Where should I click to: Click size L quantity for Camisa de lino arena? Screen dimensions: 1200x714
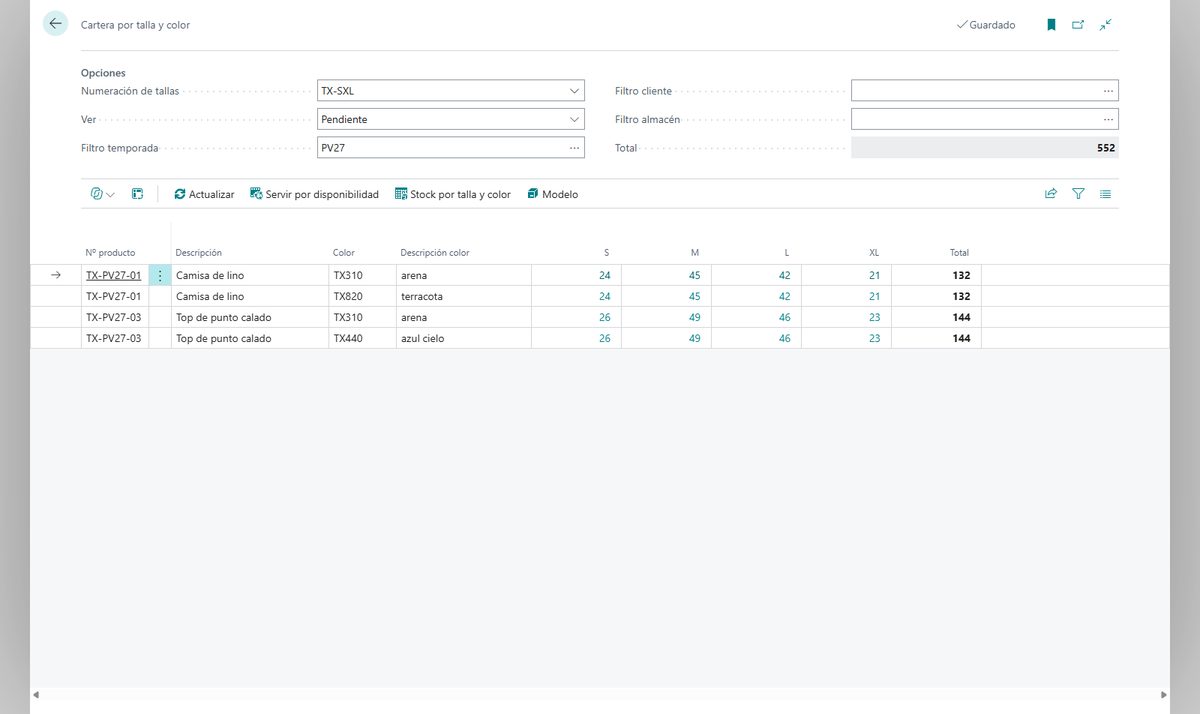coord(784,275)
